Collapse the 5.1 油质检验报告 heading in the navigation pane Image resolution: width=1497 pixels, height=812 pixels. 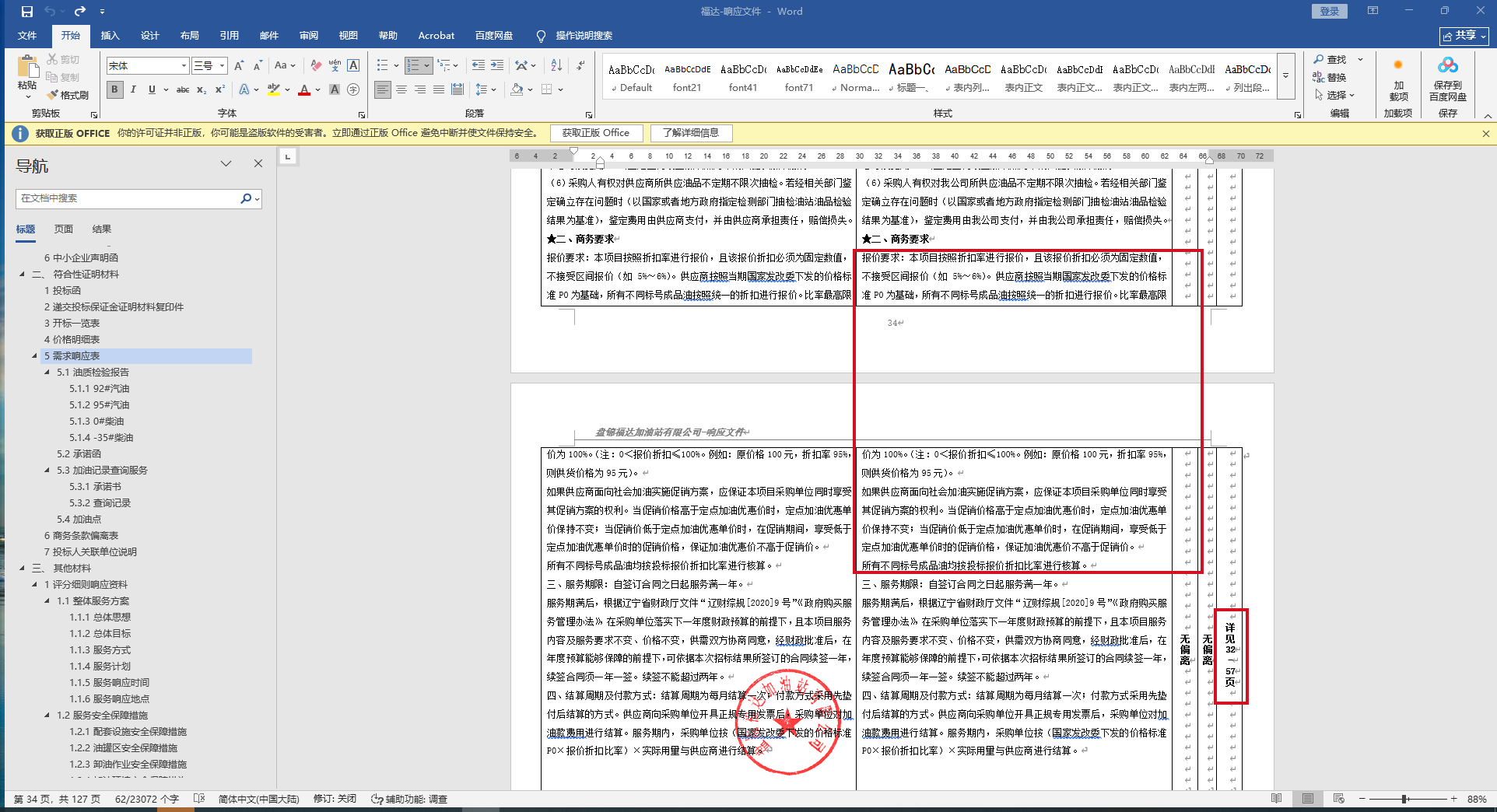click(47, 373)
